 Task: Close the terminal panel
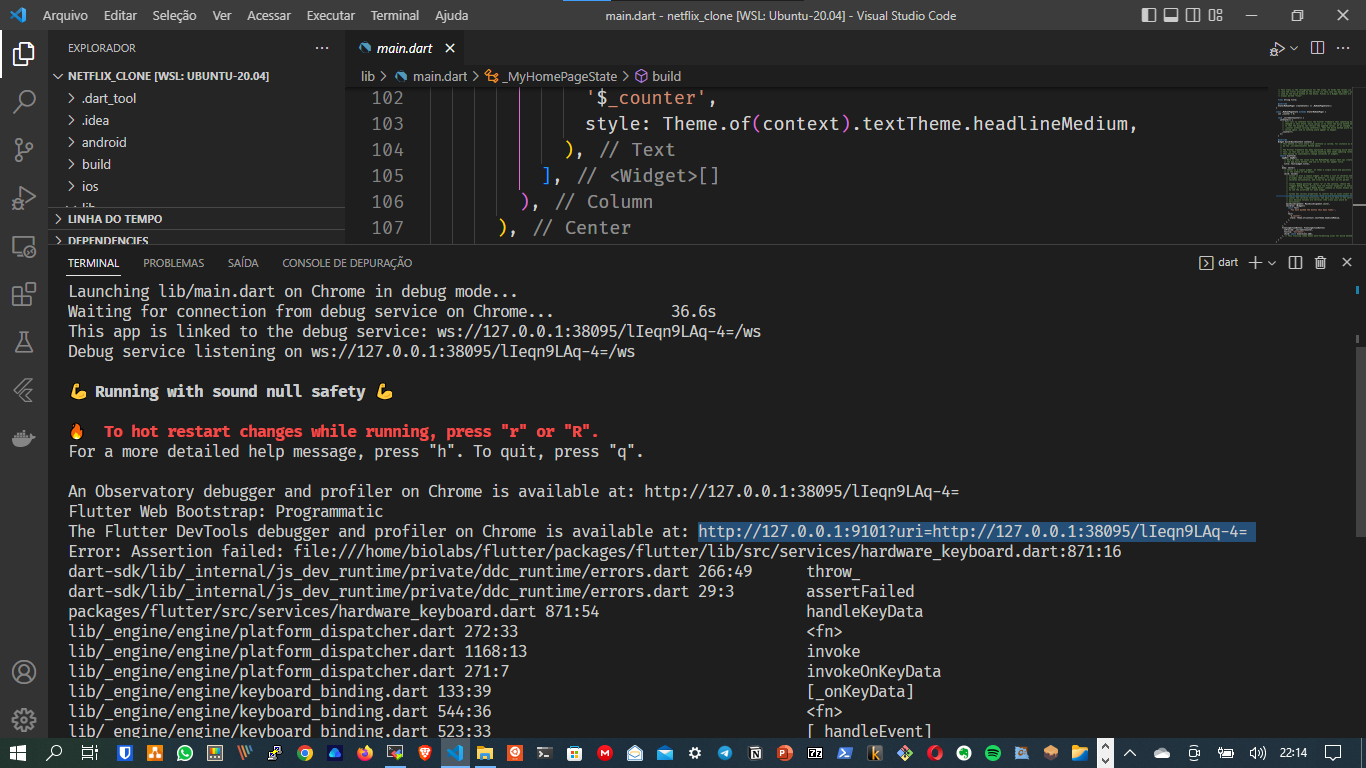pos(1346,263)
